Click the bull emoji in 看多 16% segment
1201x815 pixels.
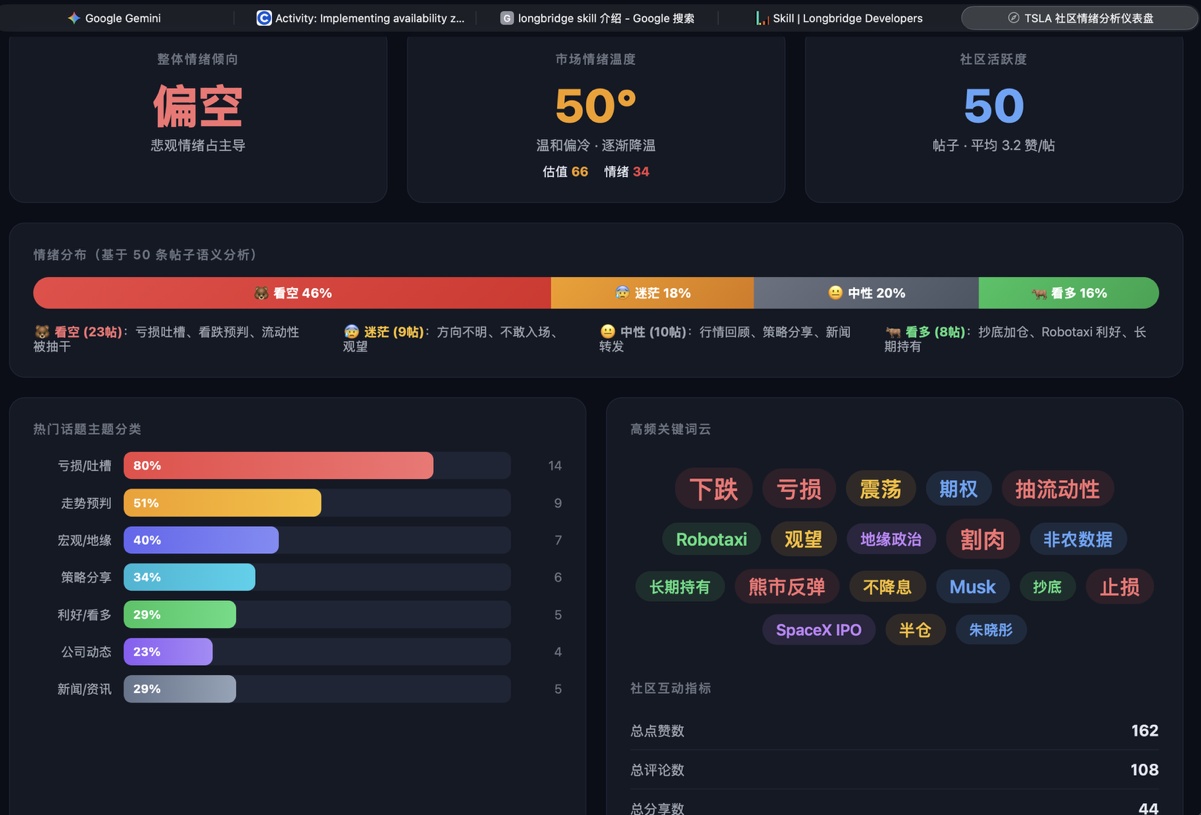1039,293
